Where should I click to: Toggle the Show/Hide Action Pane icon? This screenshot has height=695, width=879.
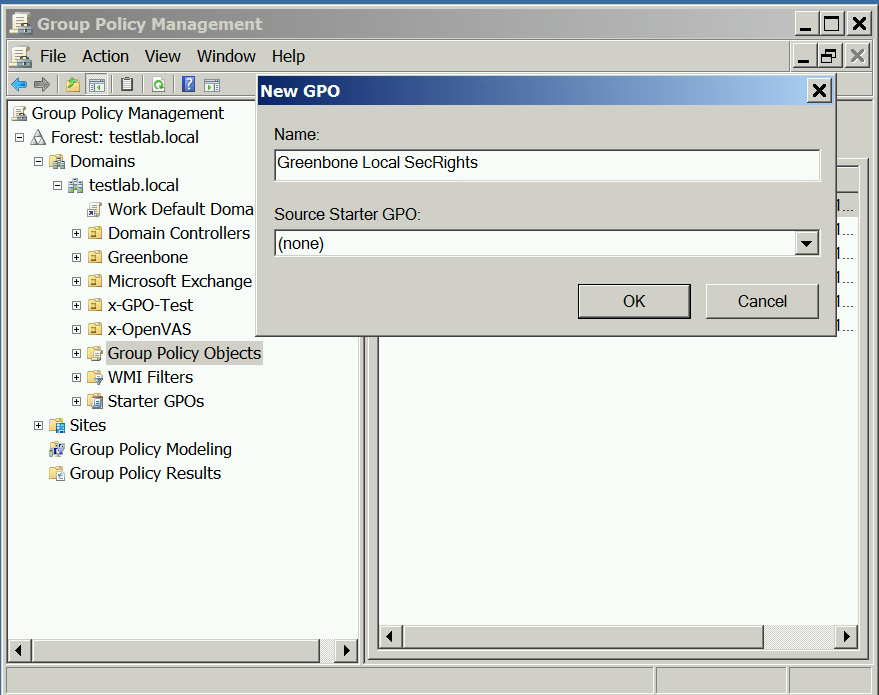[x=212, y=85]
